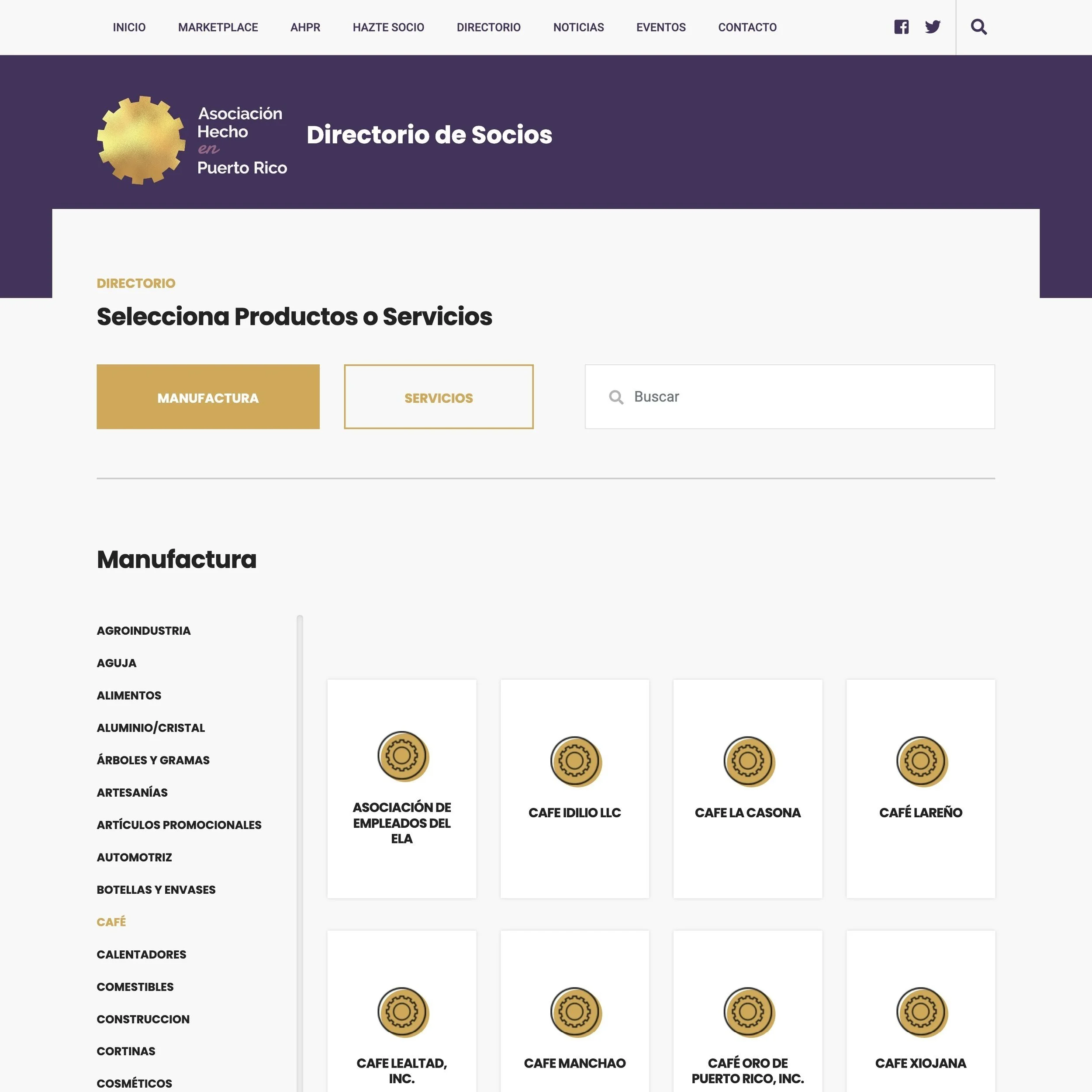Click gear icon above Café Oro de Puerto Rico
The height and width of the screenshot is (1092, 1092).
(749, 1013)
